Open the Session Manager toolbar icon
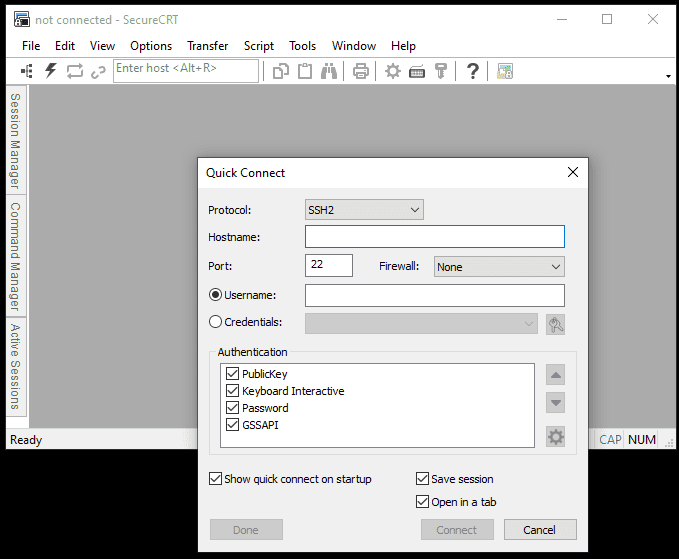Viewport: 679px width, 559px height. [27, 71]
